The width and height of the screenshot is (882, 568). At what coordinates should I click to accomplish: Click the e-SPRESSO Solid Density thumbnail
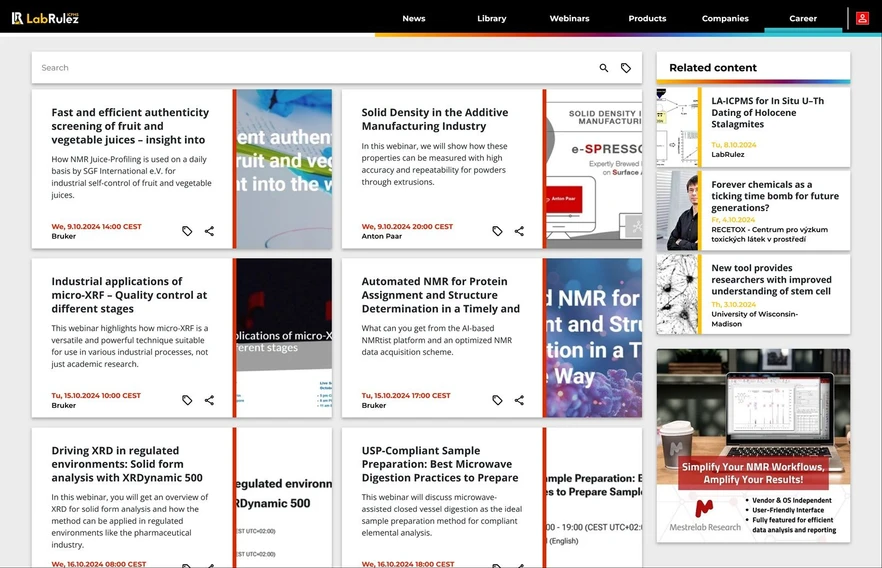tap(594, 169)
